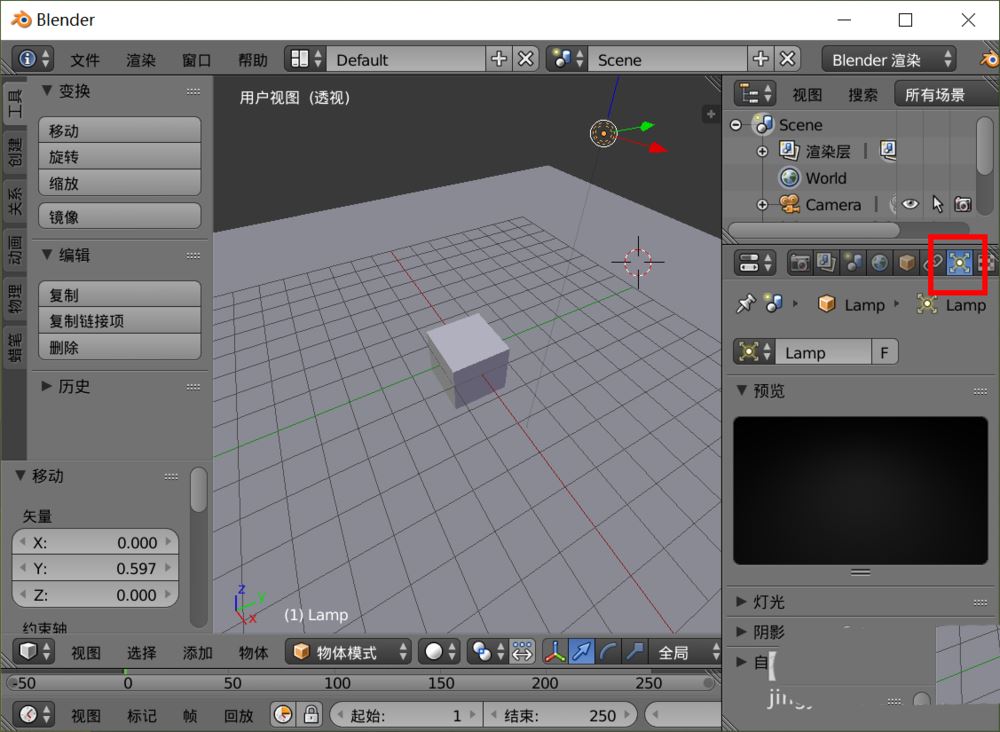Open the Render Layers properties tab
This screenshot has height=732, width=1000.
click(824, 262)
